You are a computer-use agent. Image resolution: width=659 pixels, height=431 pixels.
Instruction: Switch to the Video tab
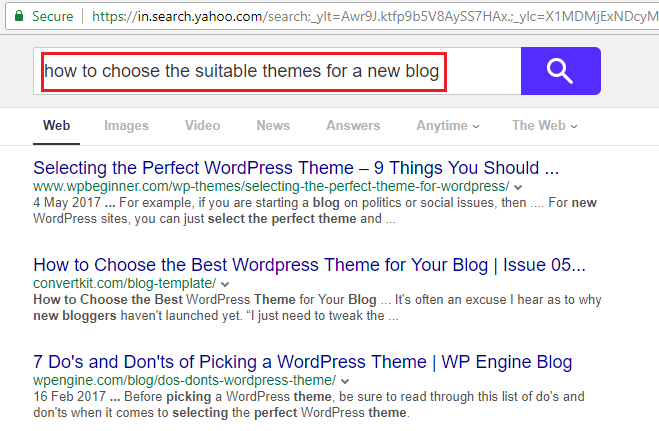(203, 126)
